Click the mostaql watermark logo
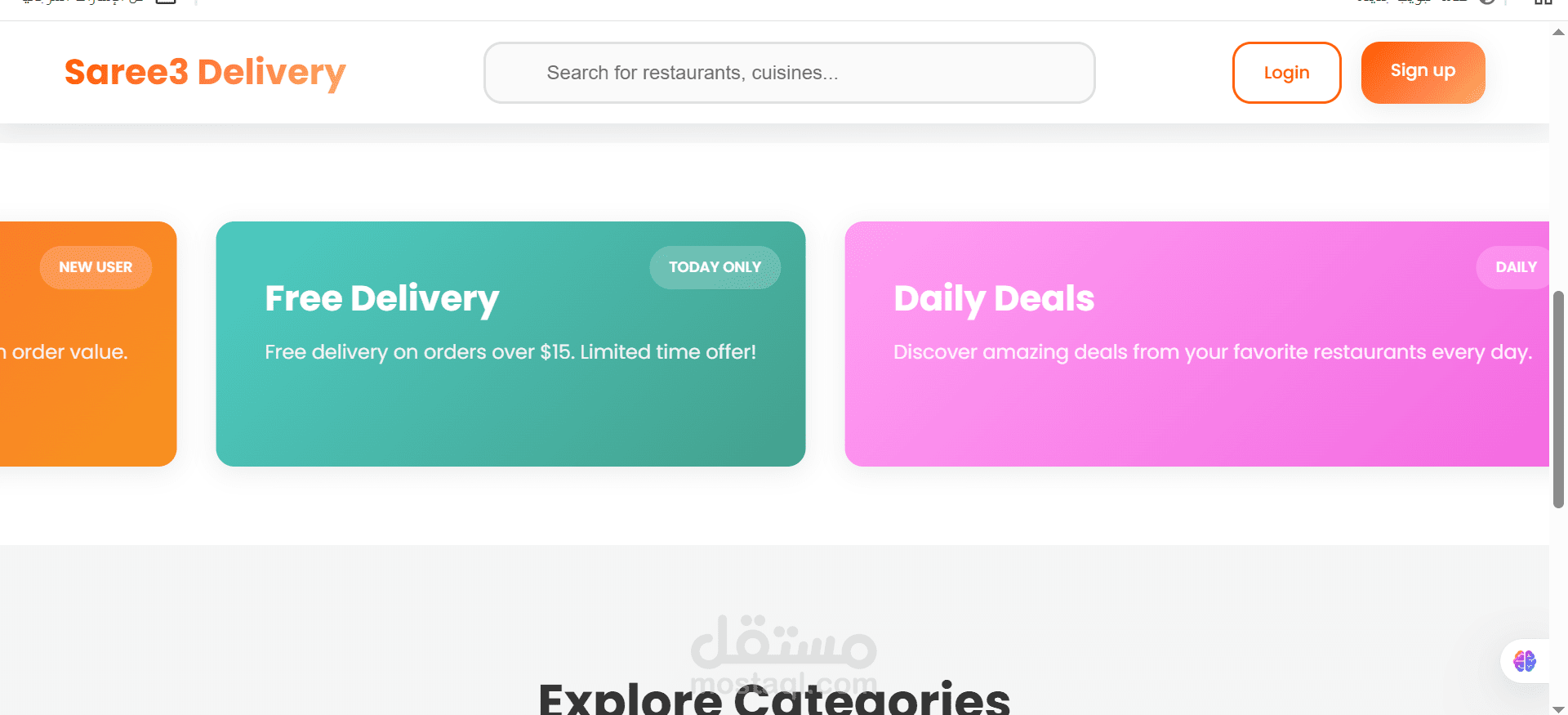Viewport: 1568px width, 715px height. (783, 646)
